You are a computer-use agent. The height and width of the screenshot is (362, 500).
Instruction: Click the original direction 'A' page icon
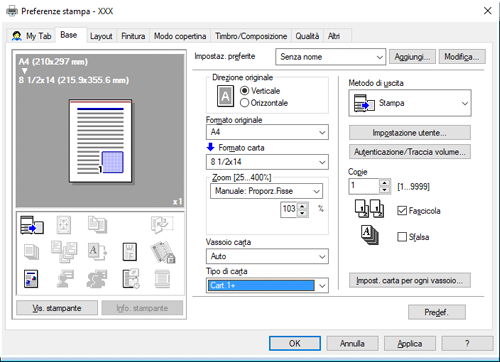click(225, 96)
